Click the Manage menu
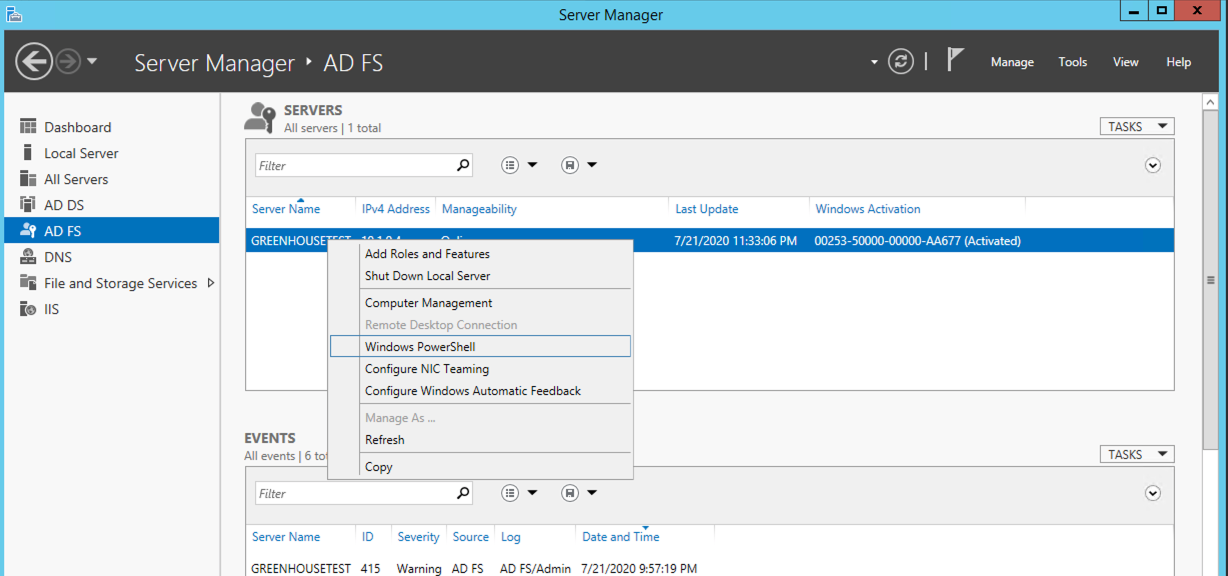Screen dimensions: 1228x576 (x=1012, y=62)
